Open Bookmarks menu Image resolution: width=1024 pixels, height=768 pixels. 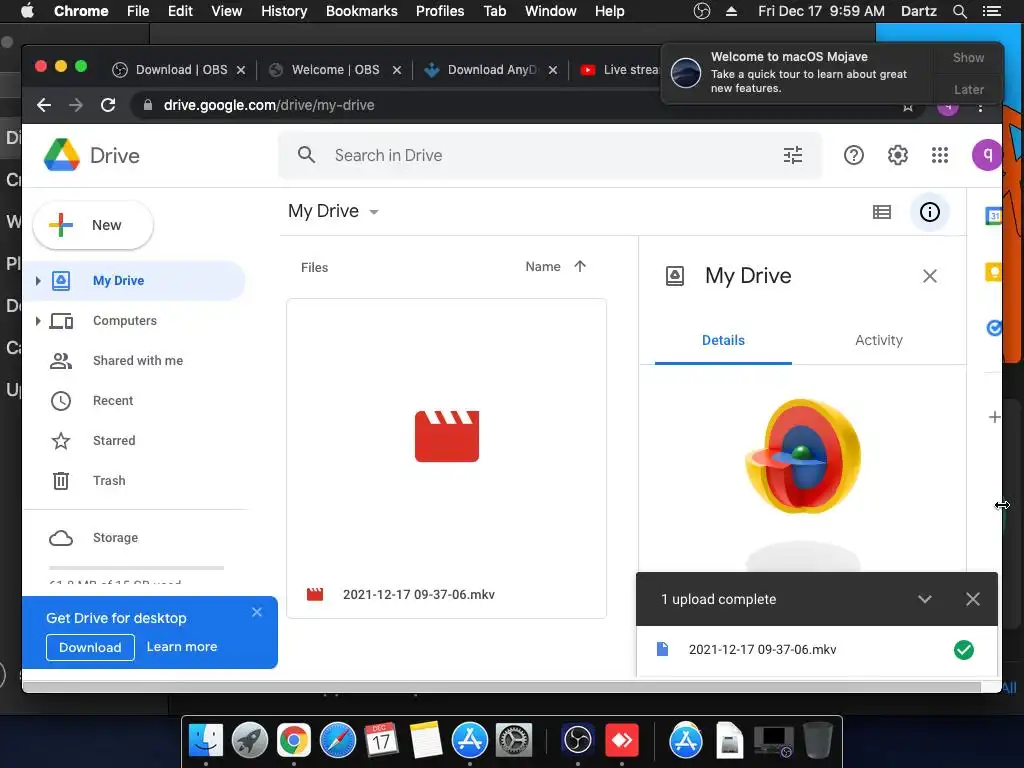(x=362, y=11)
